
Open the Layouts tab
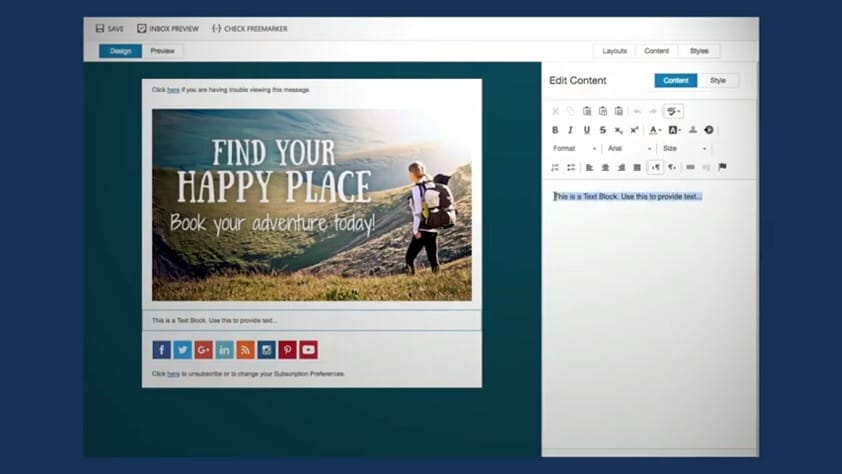pos(614,51)
